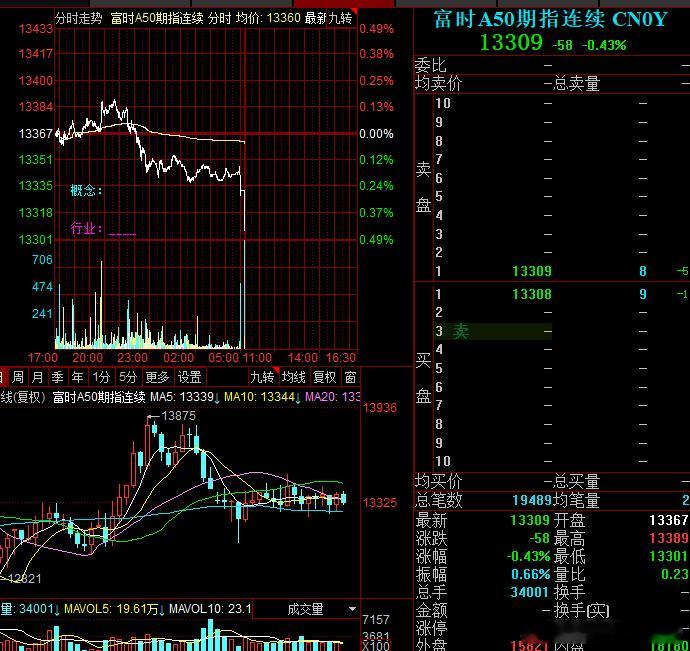Click the 均价: 13360 label in chart header

pyautogui.click(x=268, y=18)
